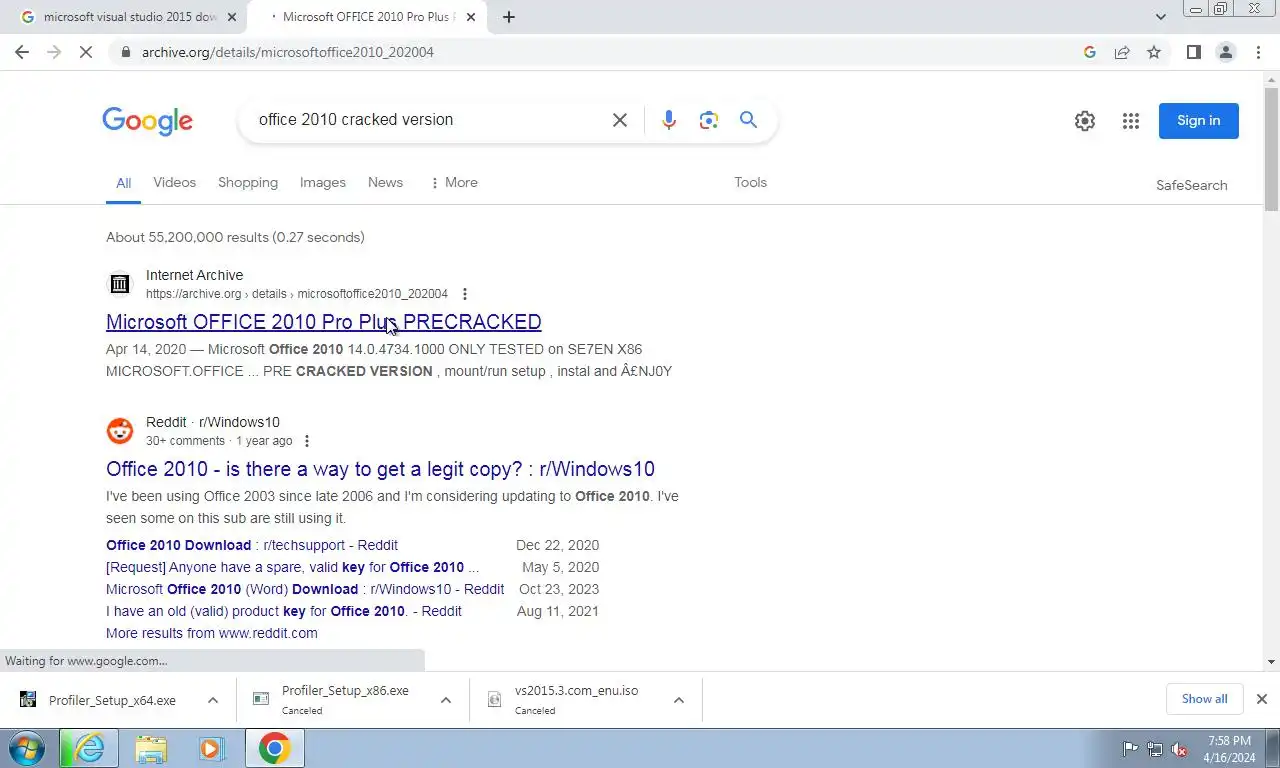Search by voice microphone icon
The width and height of the screenshot is (1280, 768).
click(669, 120)
